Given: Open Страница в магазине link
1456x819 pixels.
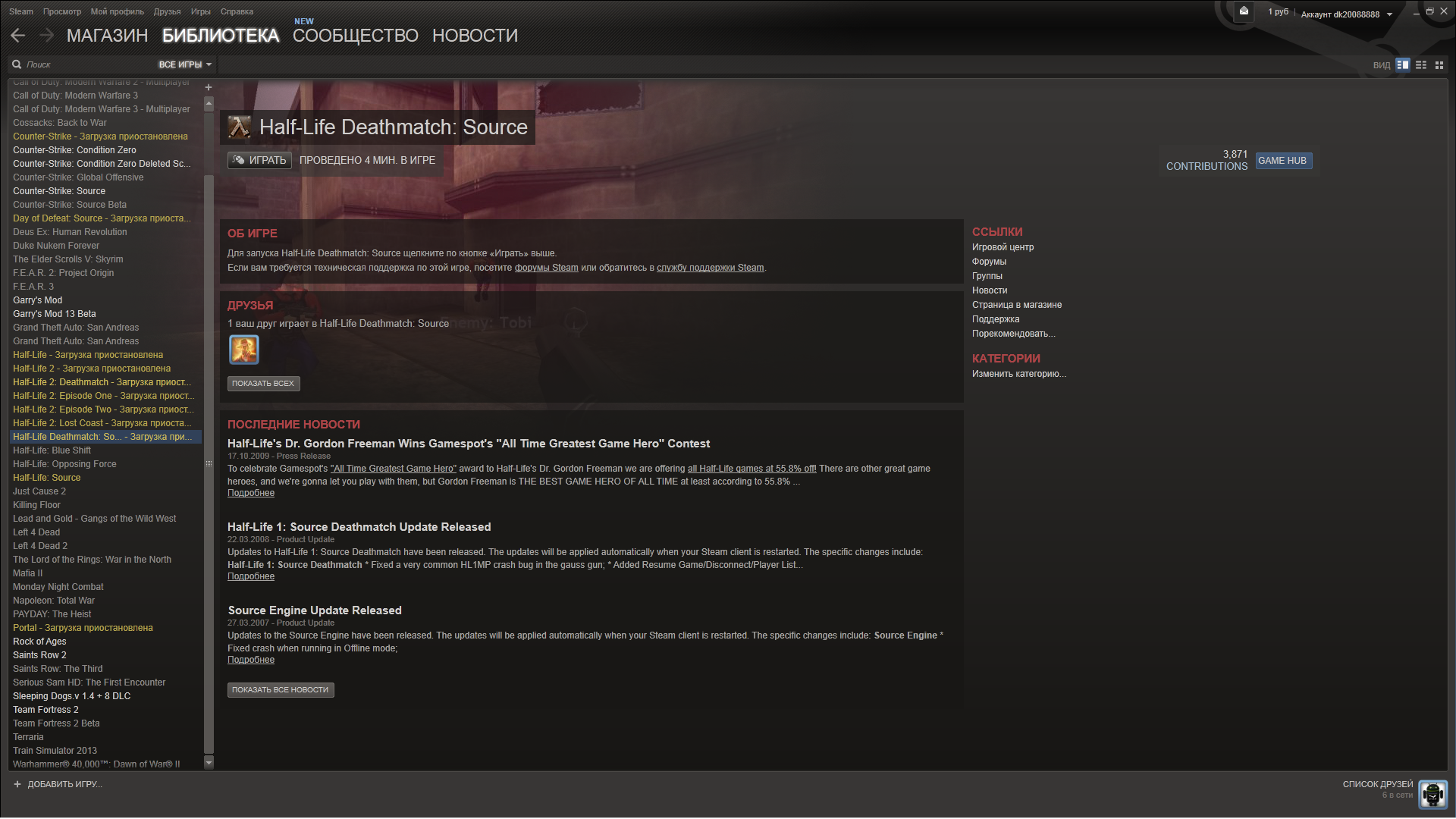Looking at the screenshot, I should pos(1017,305).
